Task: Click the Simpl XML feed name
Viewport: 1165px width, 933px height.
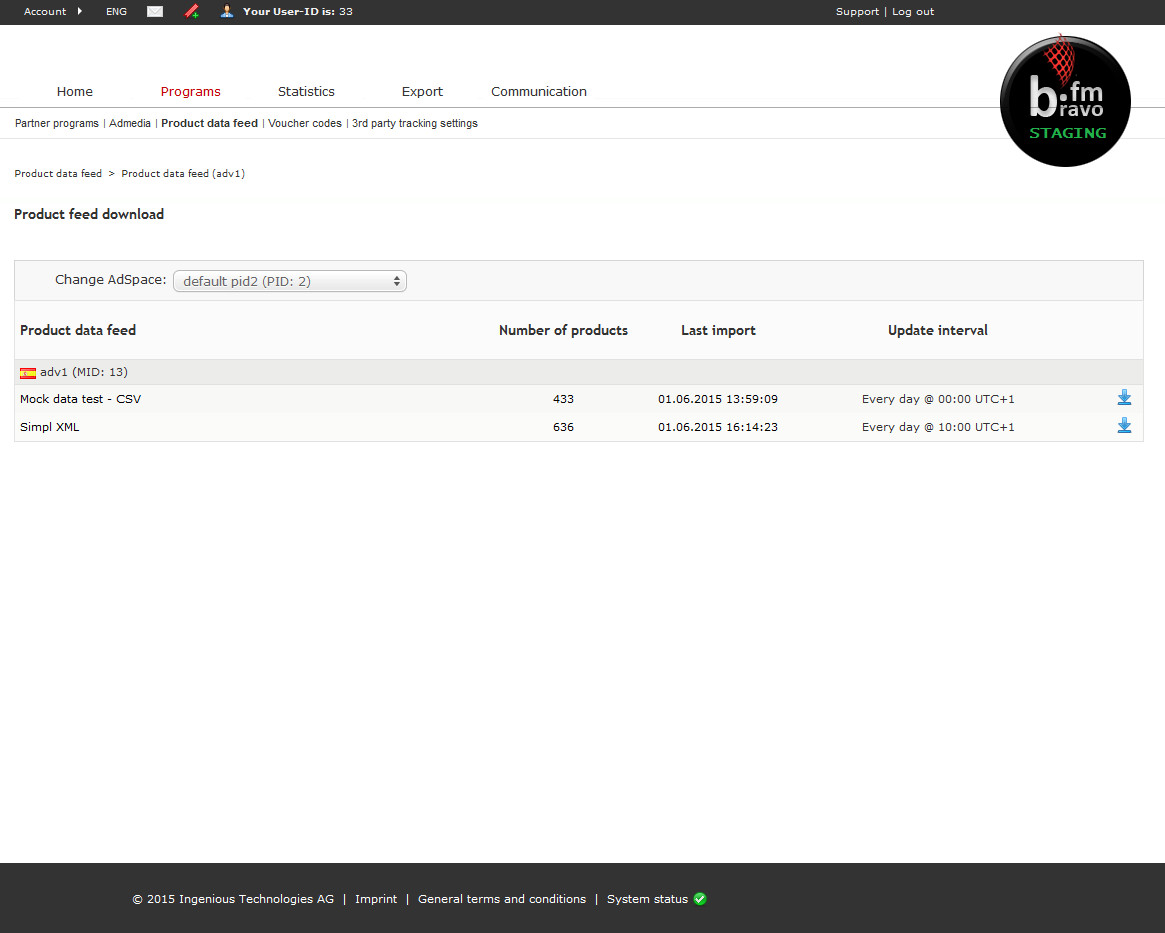Action: click(x=50, y=427)
